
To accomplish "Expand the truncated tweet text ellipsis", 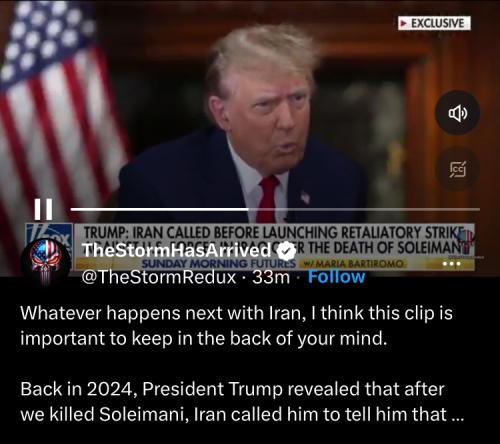I will point(457,414).
